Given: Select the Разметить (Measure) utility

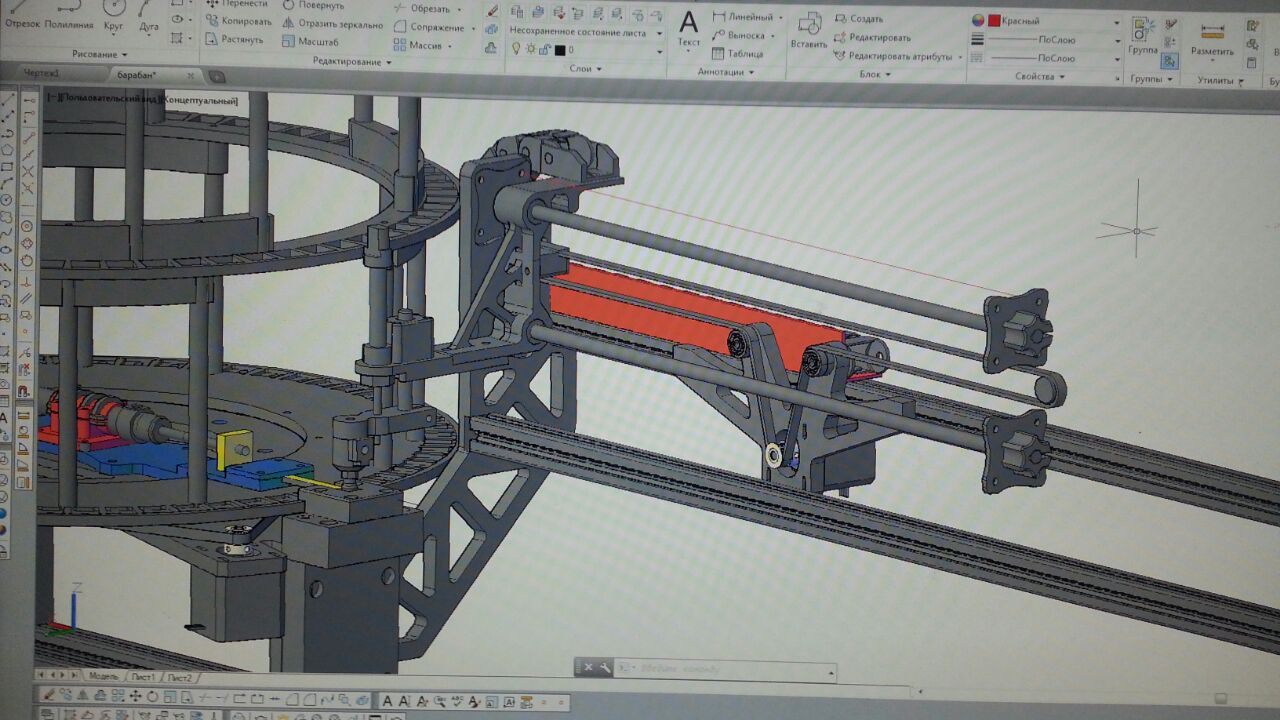Looking at the screenshot, I should (1212, 38).
